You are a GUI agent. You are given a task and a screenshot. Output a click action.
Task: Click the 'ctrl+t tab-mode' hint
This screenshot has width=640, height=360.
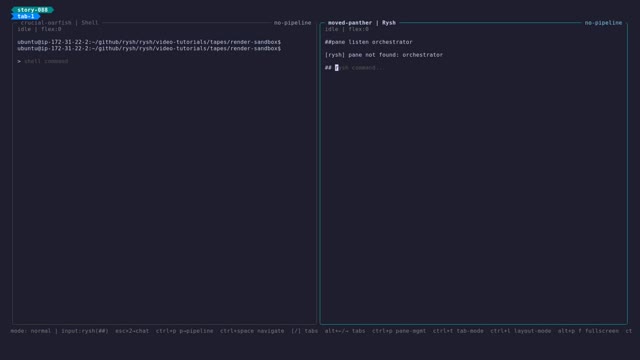pos(458,331)
